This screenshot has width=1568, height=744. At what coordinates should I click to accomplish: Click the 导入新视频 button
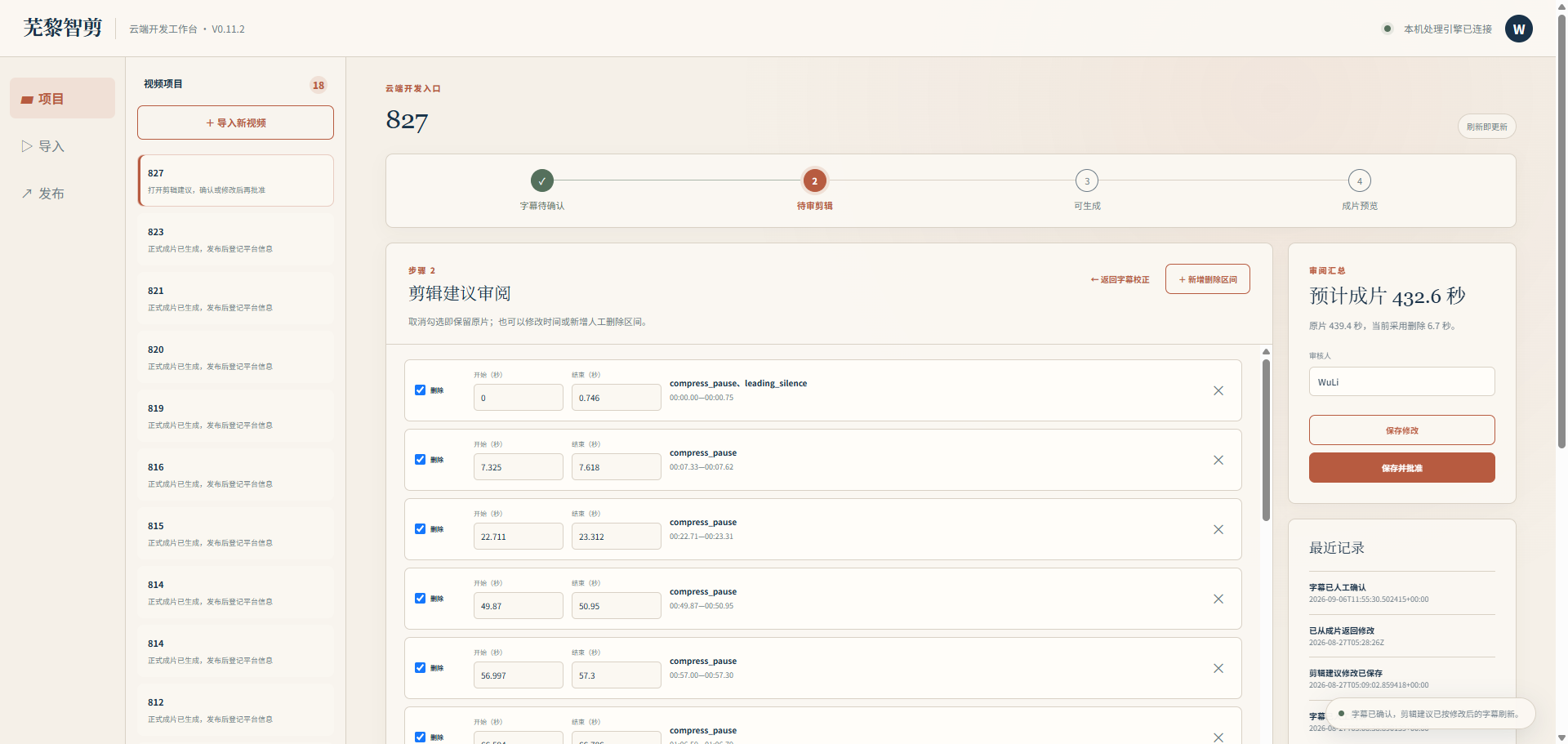tap(235, 123)
